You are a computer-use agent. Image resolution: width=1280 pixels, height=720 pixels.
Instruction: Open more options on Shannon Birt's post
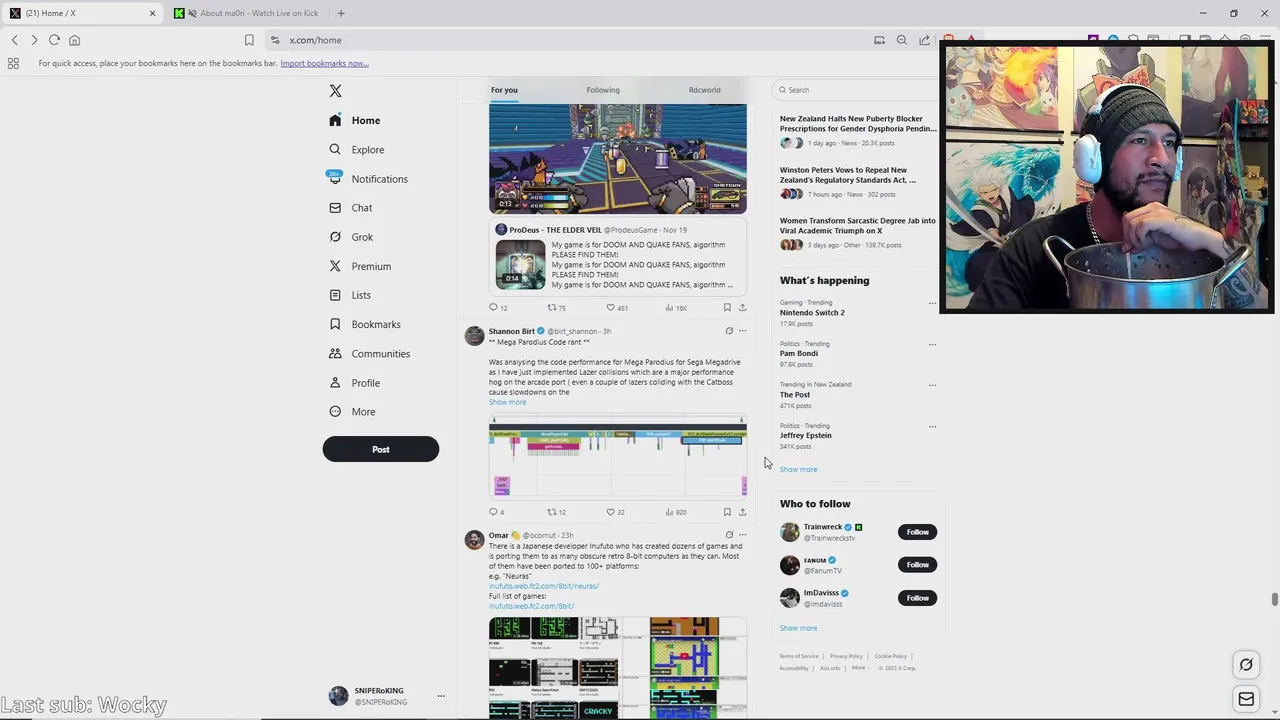[x=742, y=331]
